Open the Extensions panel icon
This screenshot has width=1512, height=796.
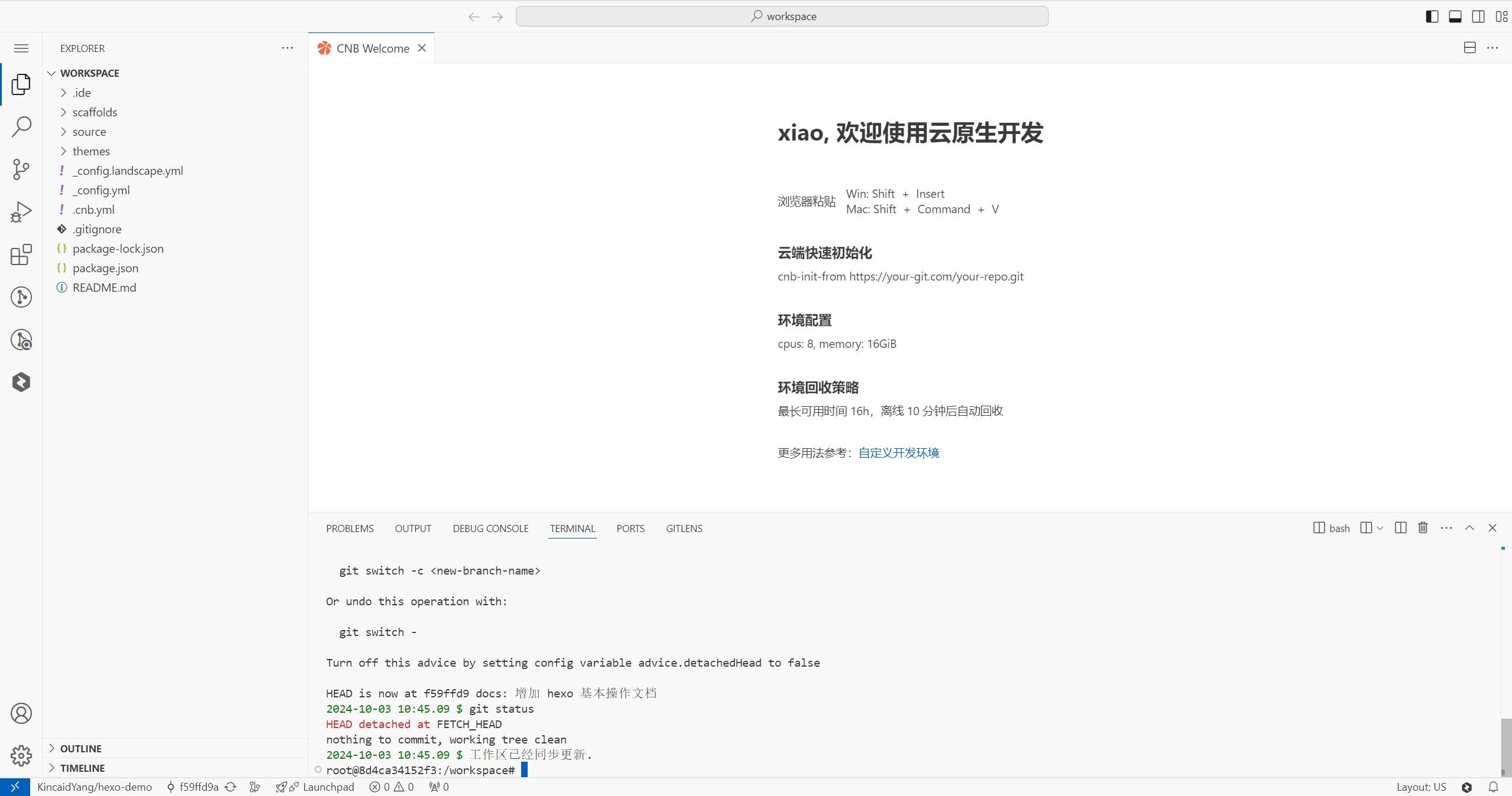pos(21,255)
